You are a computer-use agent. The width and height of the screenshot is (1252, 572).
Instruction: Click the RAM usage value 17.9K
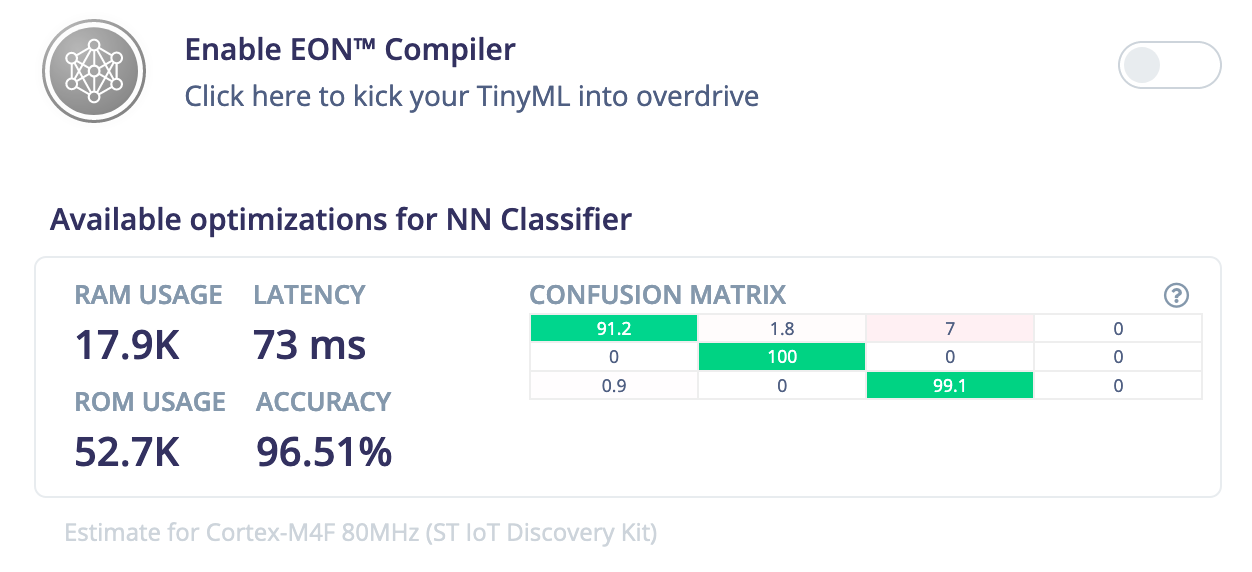tap(127, 346)
